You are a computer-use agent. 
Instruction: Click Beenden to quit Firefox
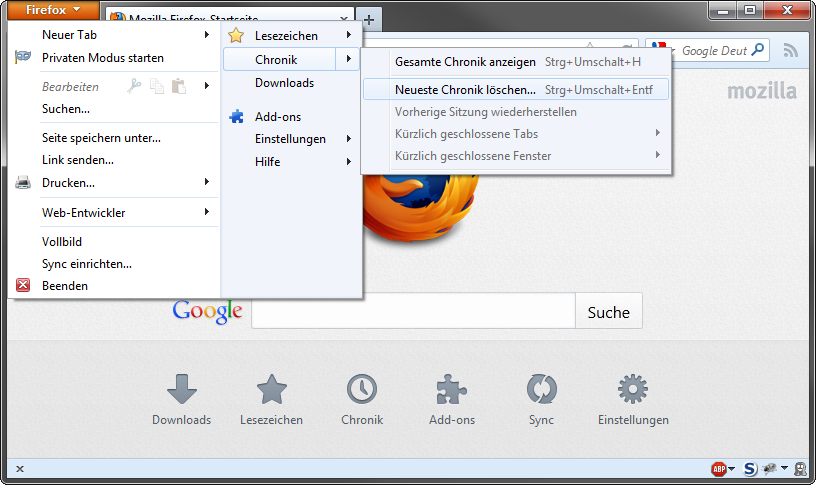point(114,286)
